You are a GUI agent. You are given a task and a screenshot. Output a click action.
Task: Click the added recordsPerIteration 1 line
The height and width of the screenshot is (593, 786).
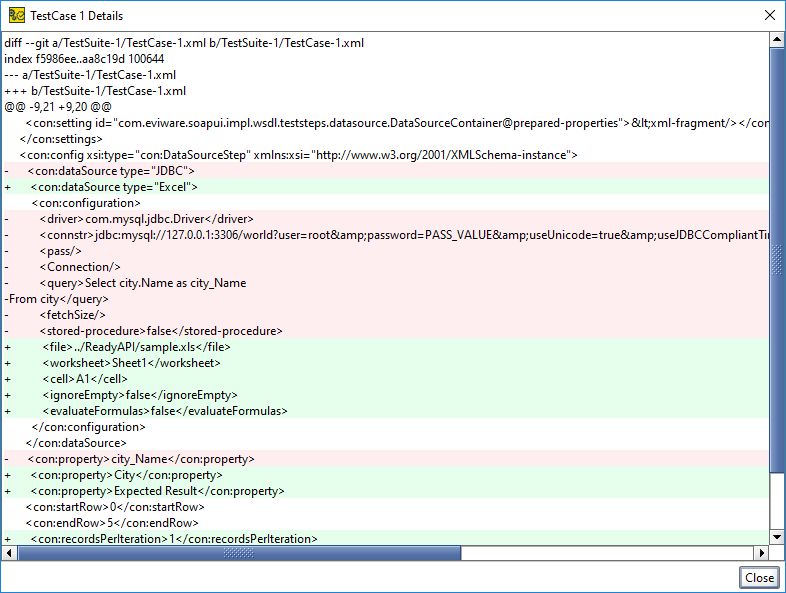click(x=385, y=538)
